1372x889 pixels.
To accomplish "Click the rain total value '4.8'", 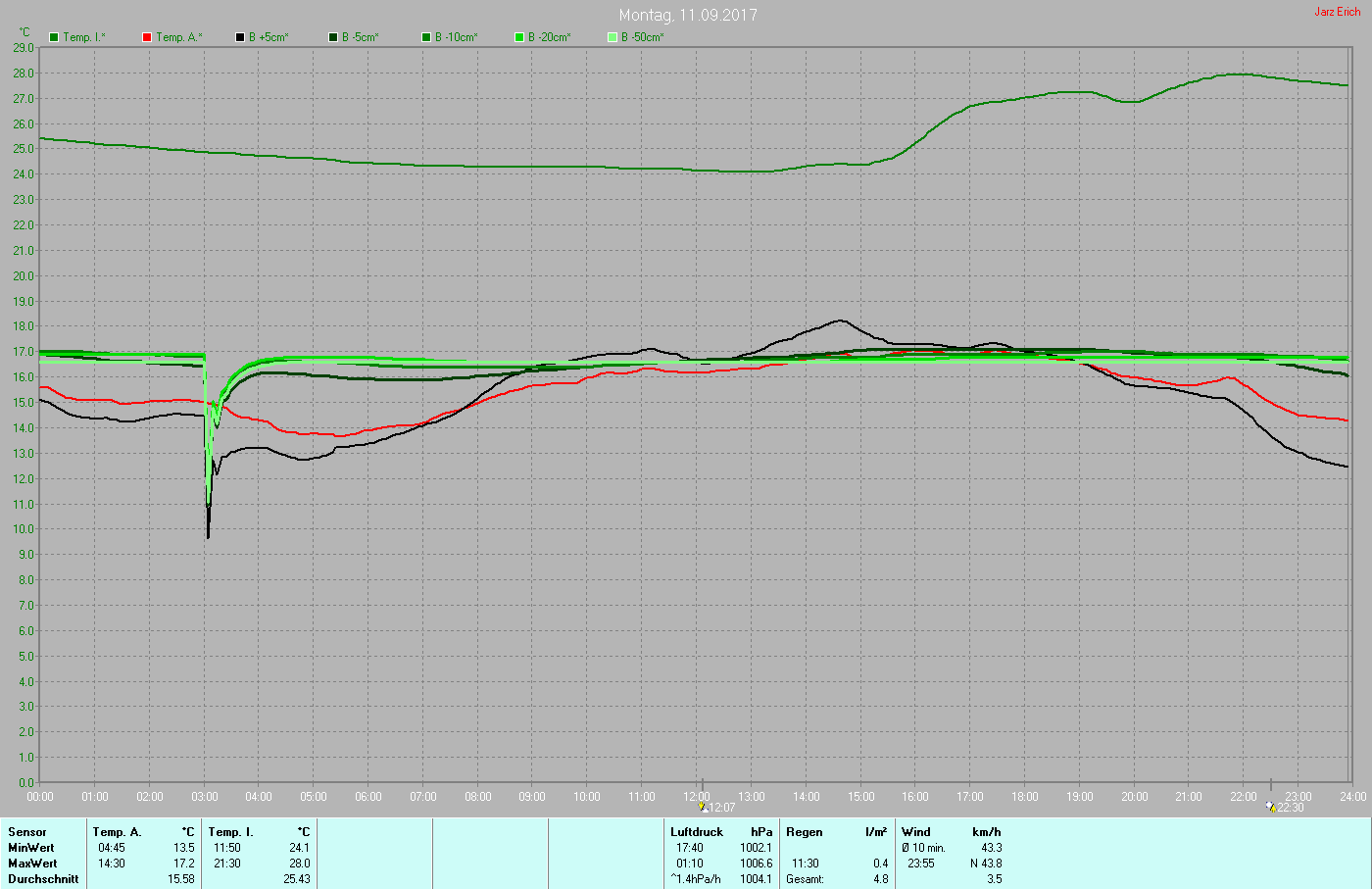I will pos(880,879).
